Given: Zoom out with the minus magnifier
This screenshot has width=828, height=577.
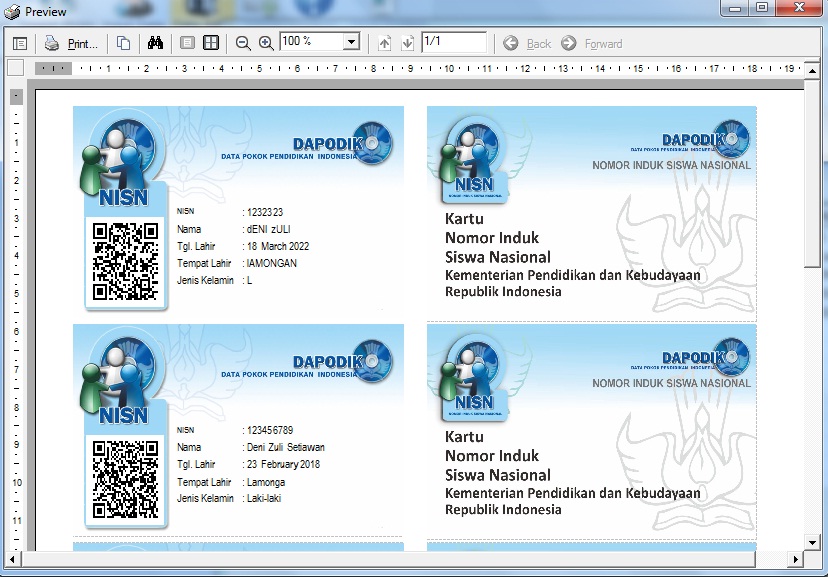Looking at the screenshot, I should point(243,43).
